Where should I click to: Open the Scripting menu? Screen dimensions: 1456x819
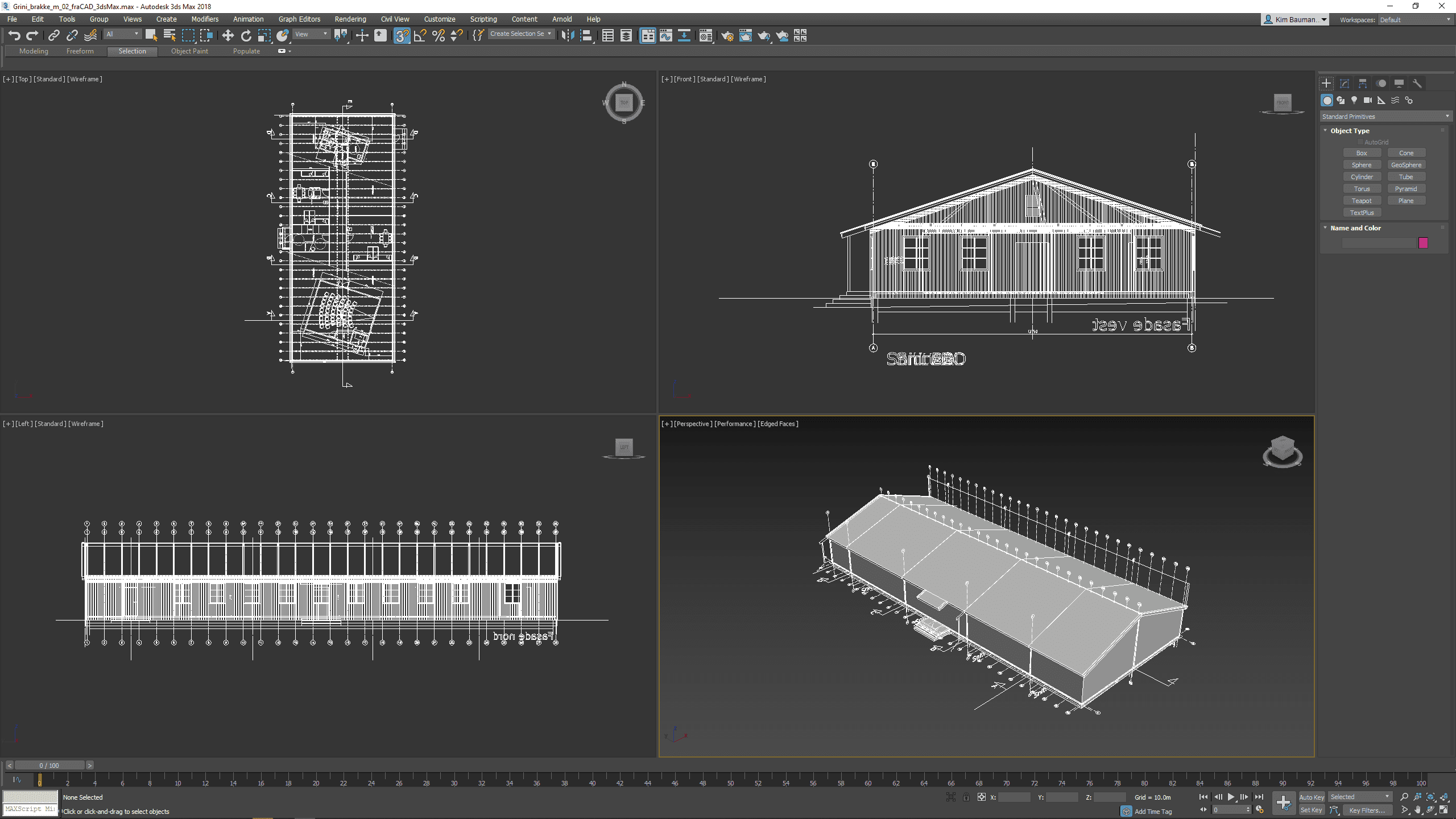click(x=483, y=19)
